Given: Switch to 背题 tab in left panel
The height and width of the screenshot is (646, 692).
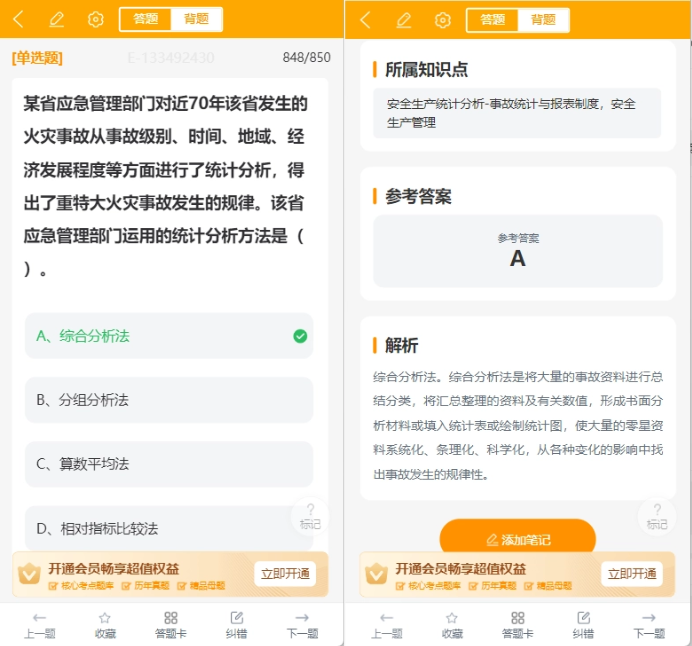Looking at the screenshot, I should point(196,19).
